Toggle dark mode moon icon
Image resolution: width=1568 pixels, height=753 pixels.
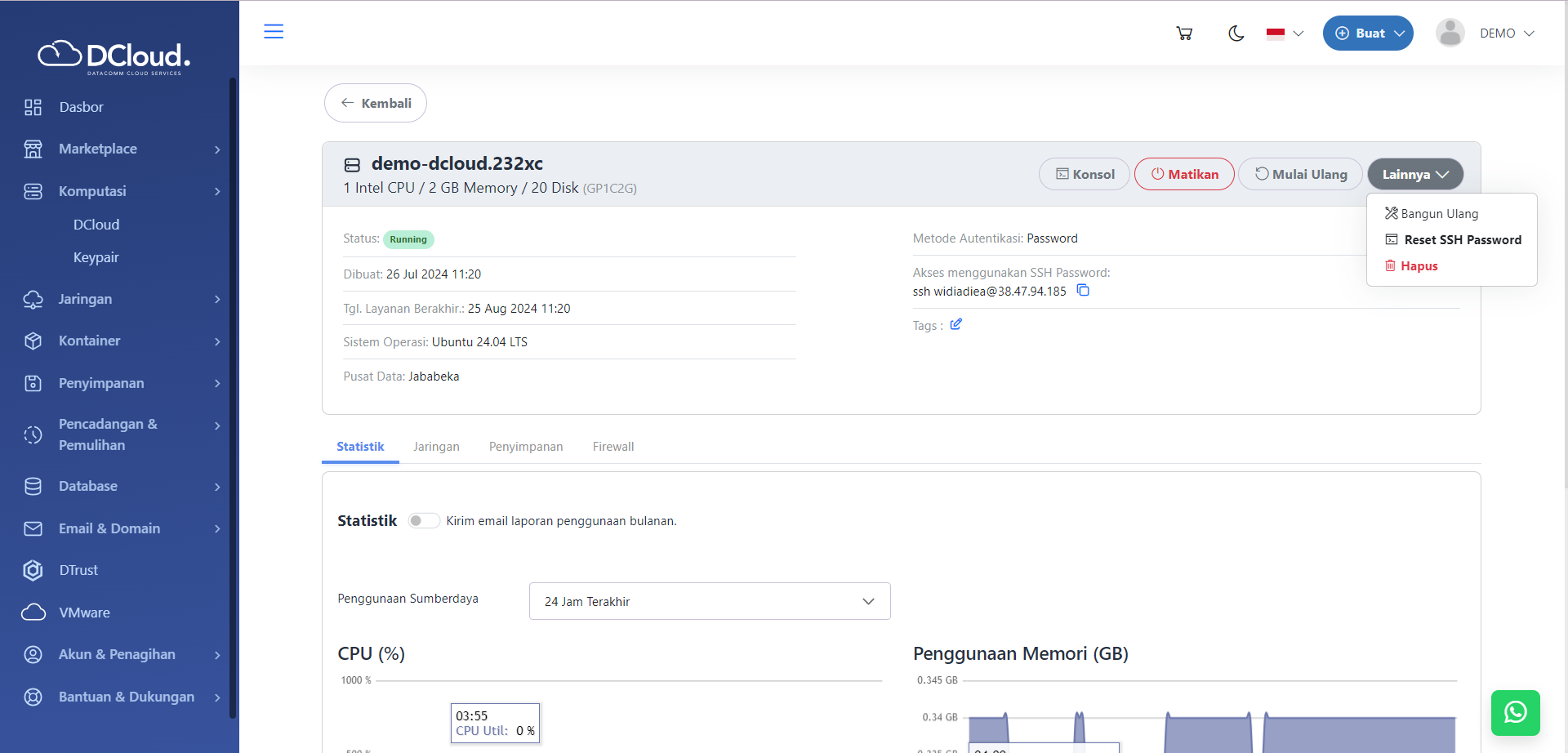point(1236,33)
